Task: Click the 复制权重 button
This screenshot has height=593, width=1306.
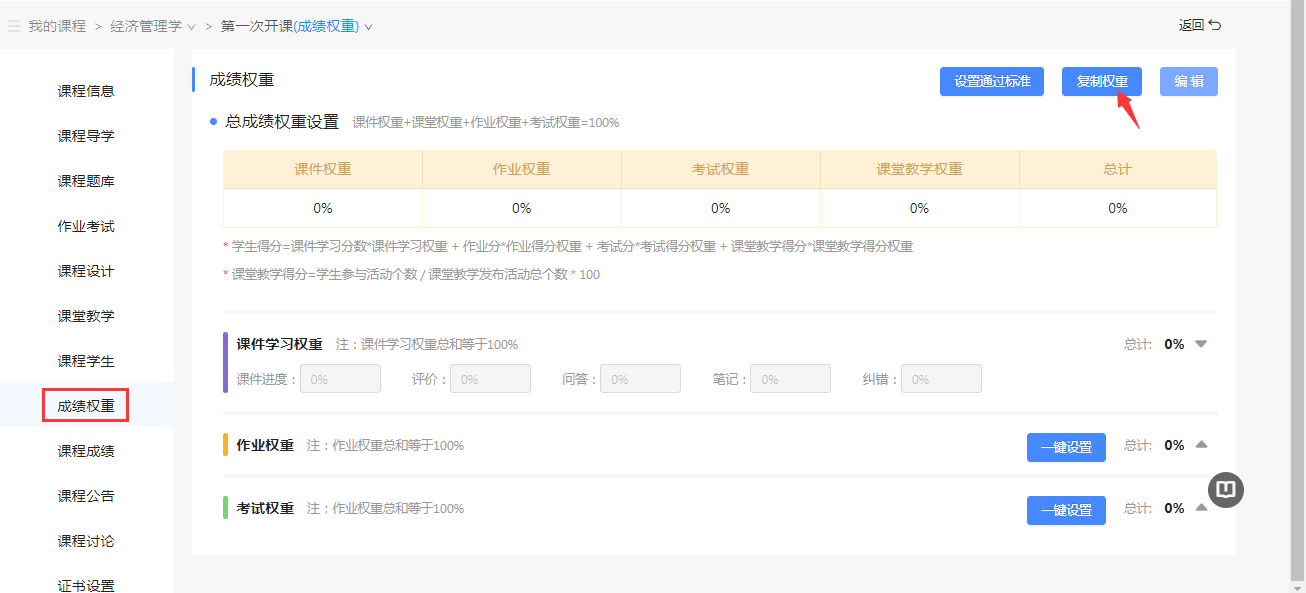Action: [1102, 81]
